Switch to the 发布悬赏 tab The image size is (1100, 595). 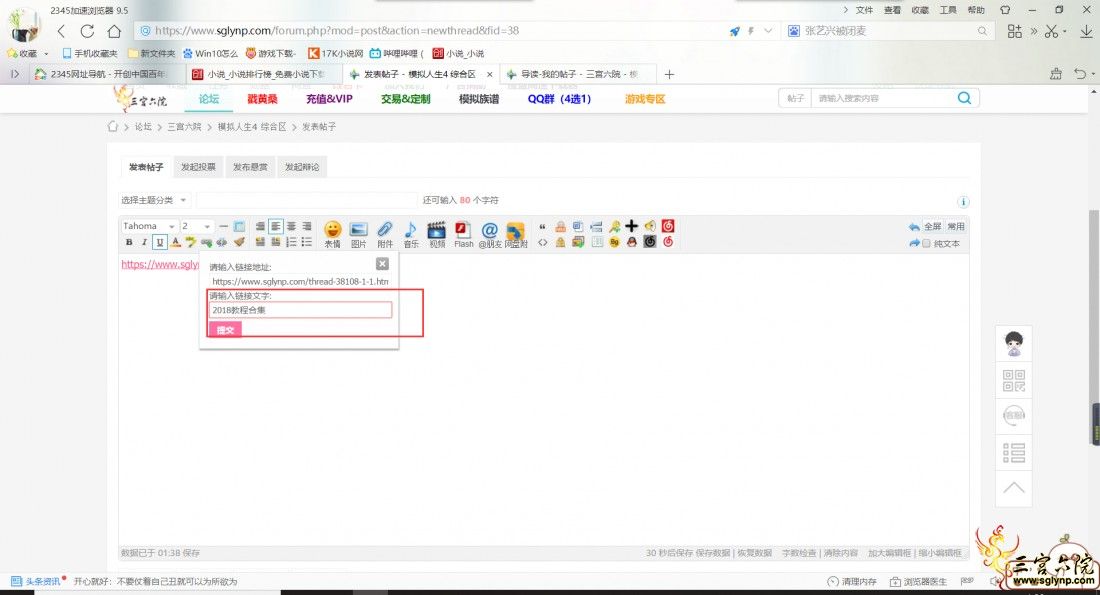point(250,167)
